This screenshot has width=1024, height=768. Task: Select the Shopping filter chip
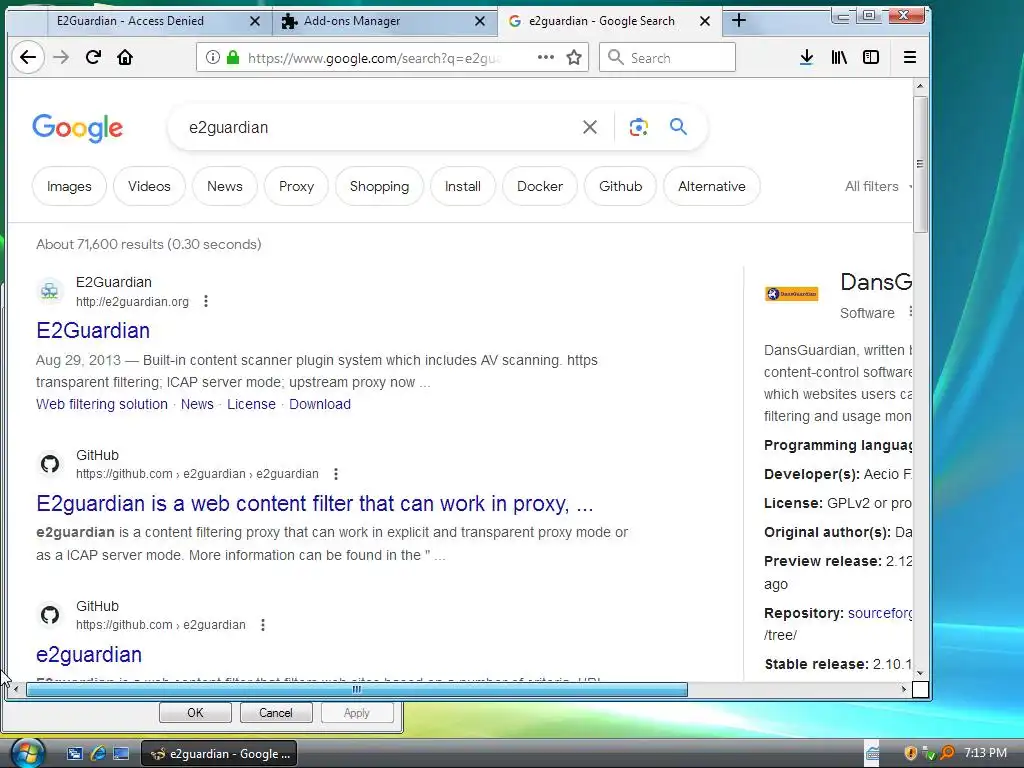coord(379,186)
